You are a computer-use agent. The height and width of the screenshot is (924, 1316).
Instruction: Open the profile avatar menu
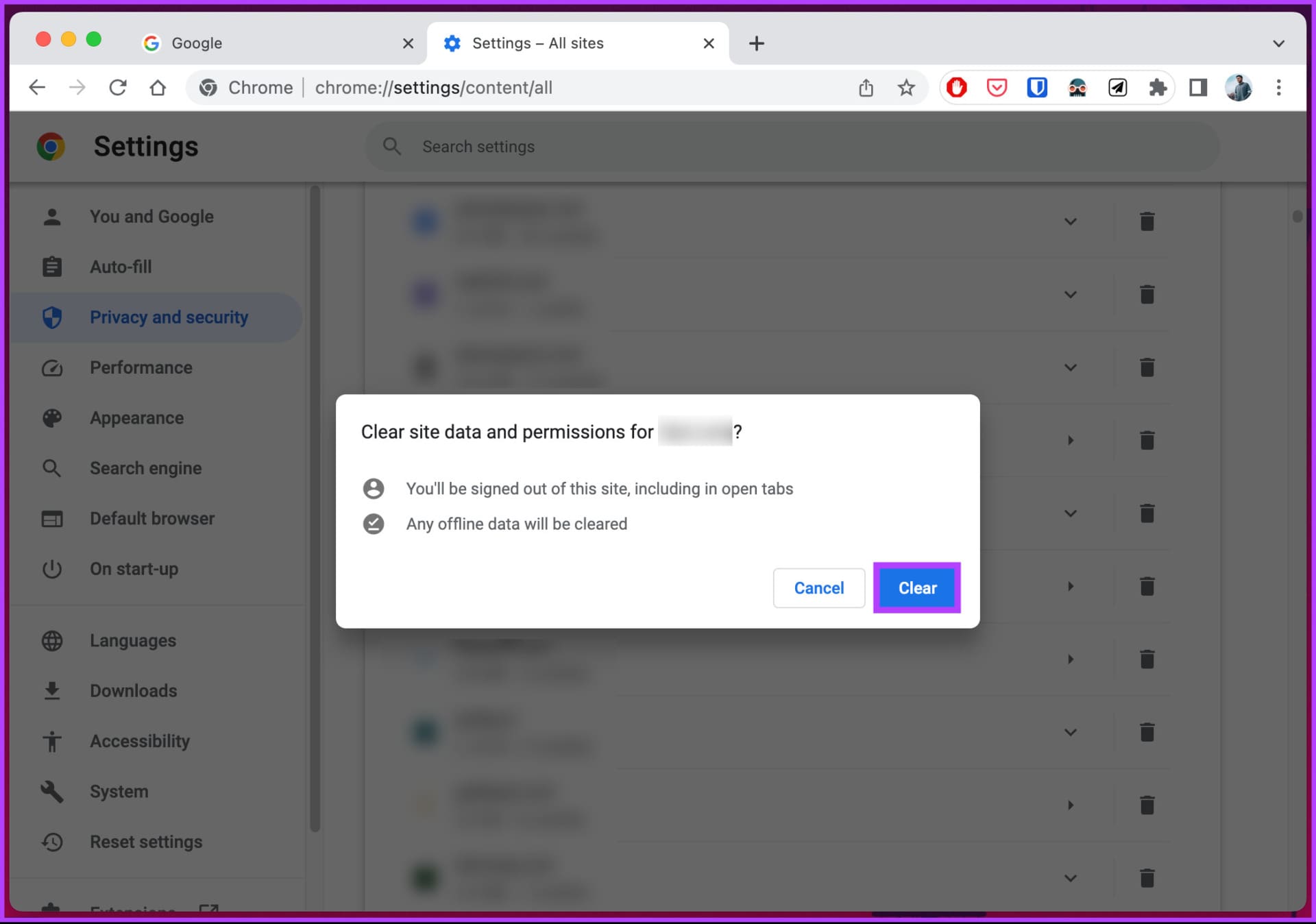pos(1239,88)
